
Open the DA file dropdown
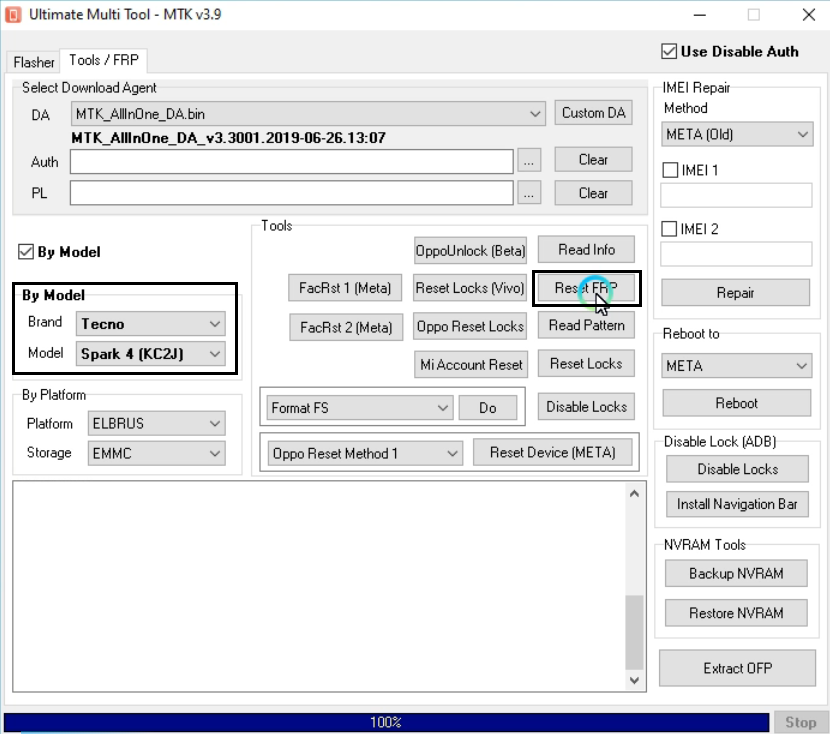coord(308,114)
